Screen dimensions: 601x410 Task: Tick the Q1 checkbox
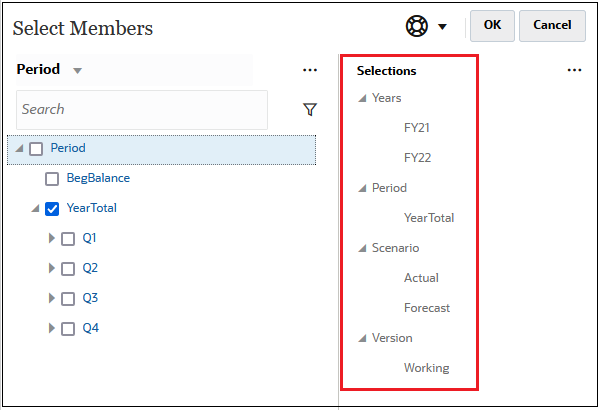coord(68,239)
